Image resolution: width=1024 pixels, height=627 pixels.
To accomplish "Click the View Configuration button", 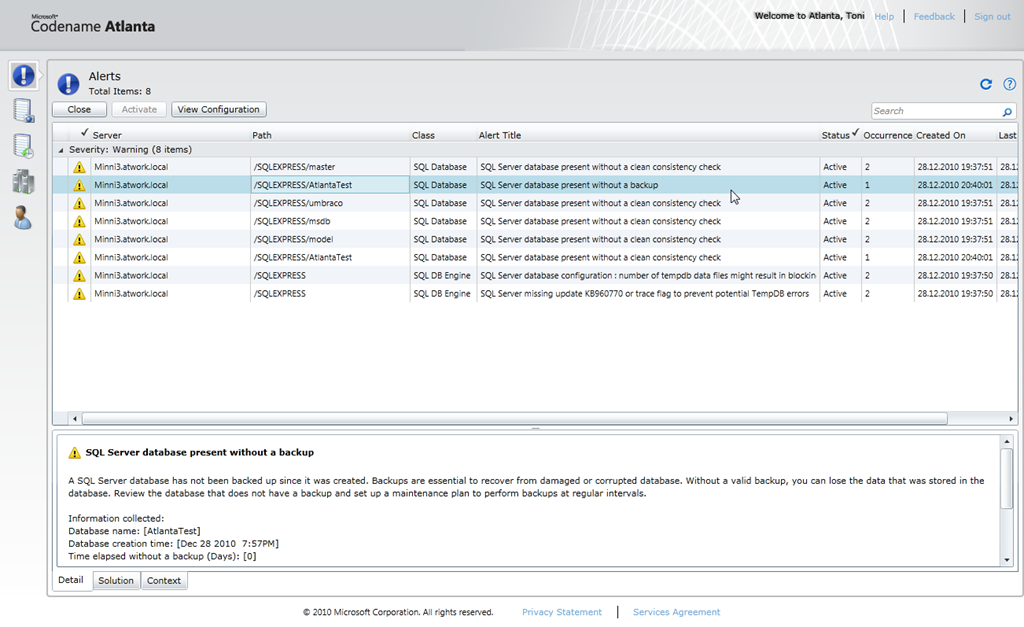I will pyautogui.click(x=218, y=110).
